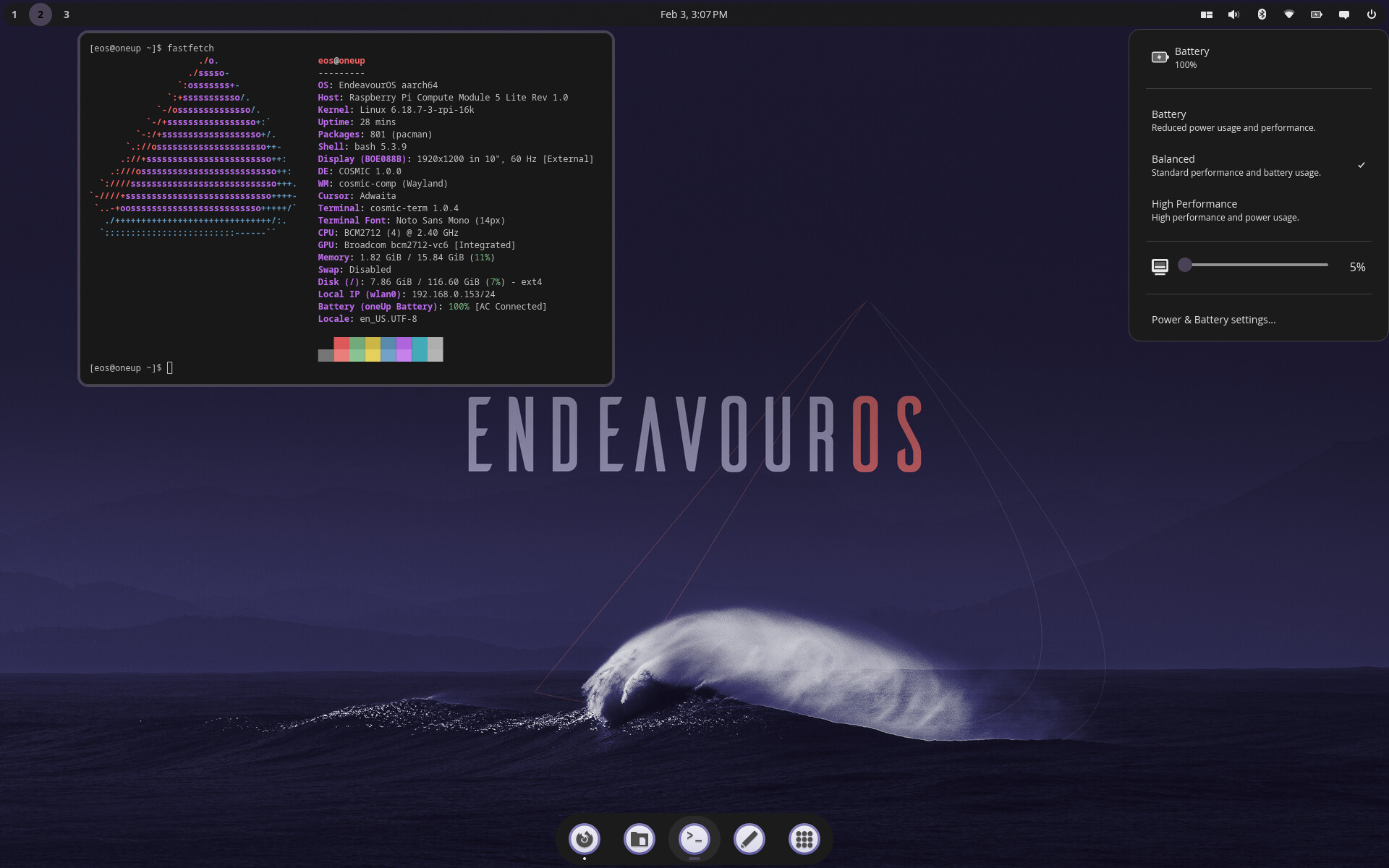Open the app library grid icon
Screen dimensions: 1389x868
point(804,839)
